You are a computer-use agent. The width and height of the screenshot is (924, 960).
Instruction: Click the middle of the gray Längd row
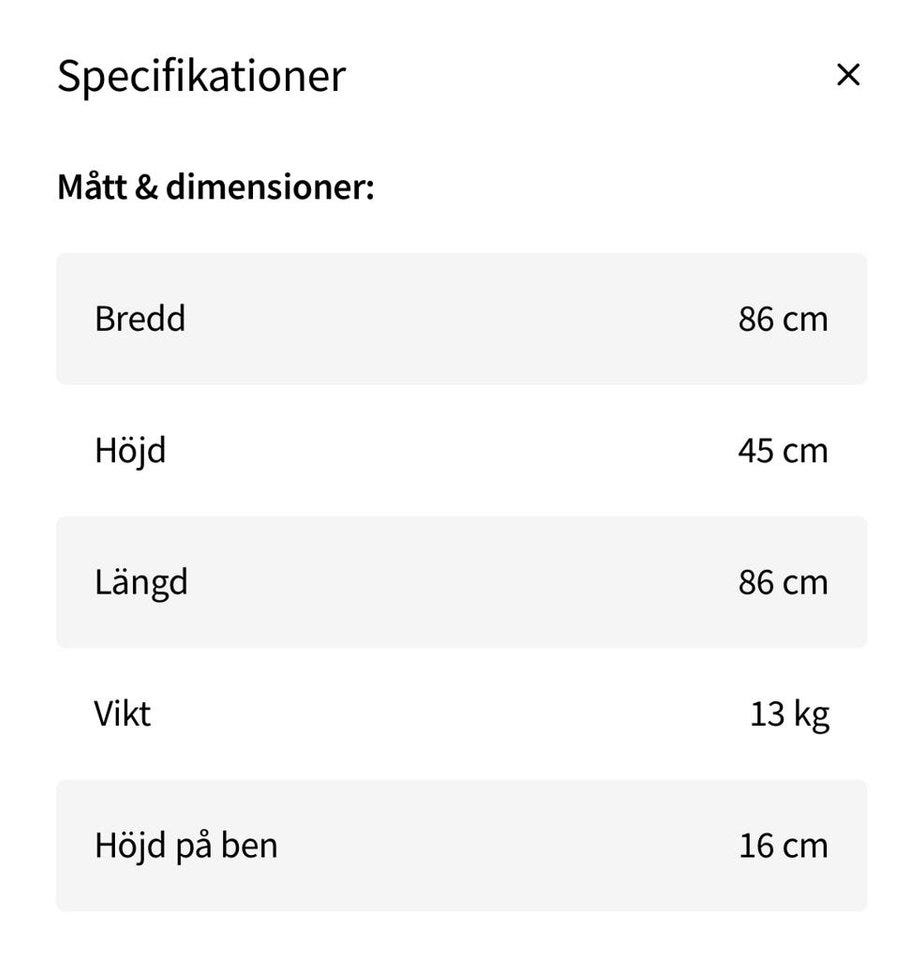click(462, 582)
